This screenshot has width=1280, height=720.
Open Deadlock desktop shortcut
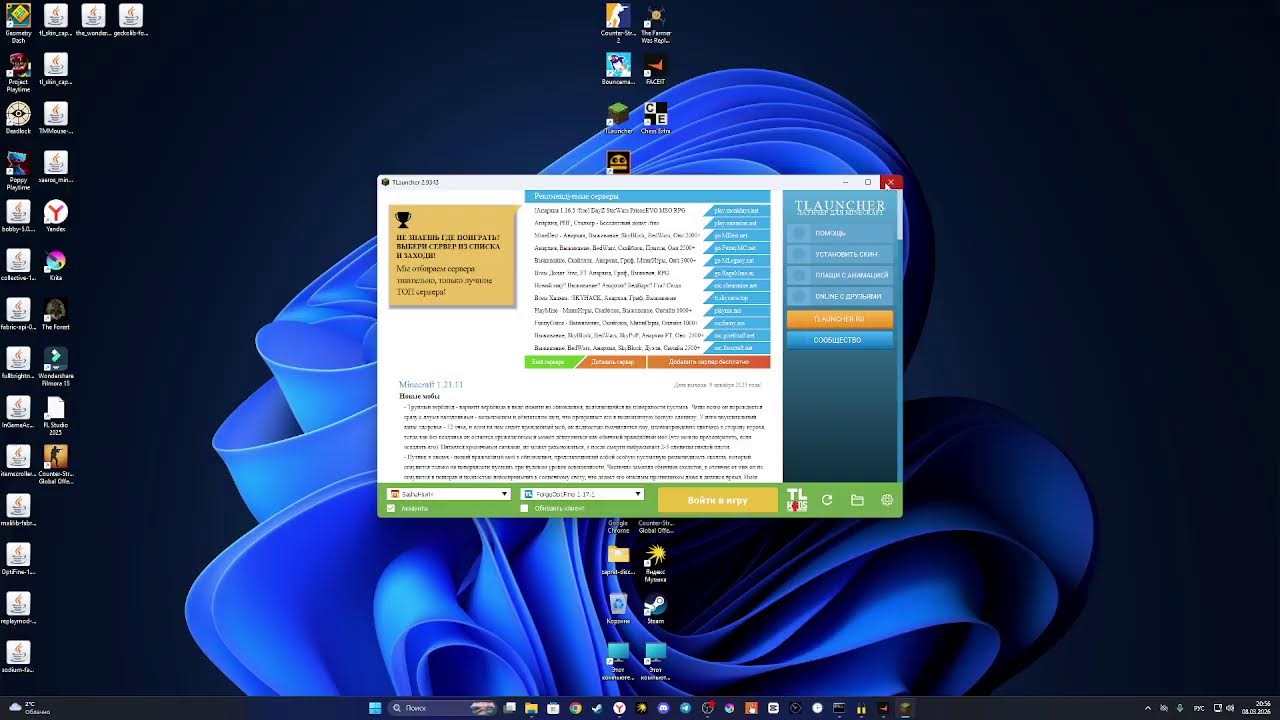pos(18,118)
